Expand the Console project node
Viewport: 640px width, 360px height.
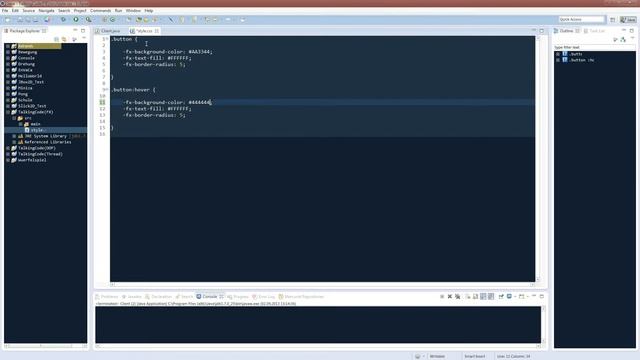coord(8,58)
